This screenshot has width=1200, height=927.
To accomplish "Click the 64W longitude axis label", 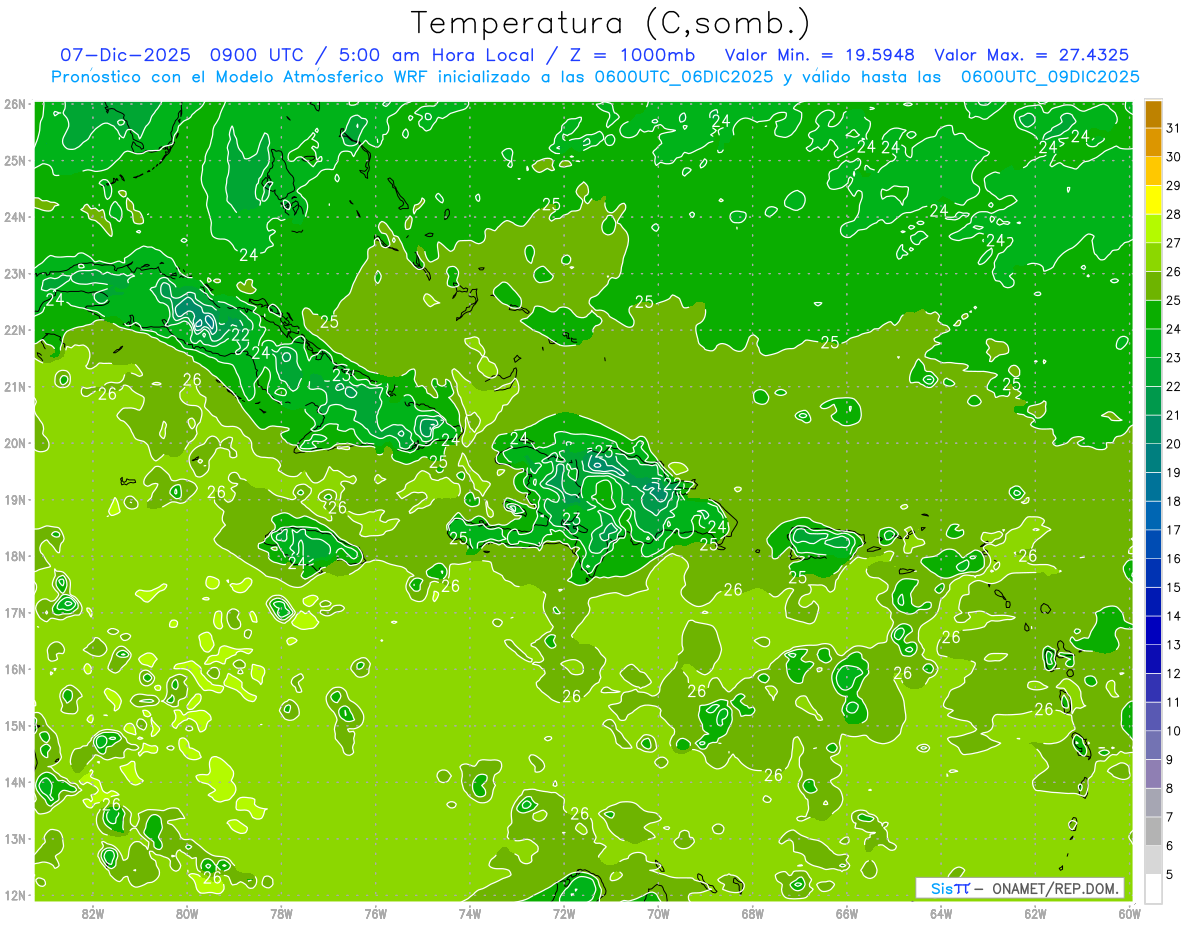I will [941, 913].
